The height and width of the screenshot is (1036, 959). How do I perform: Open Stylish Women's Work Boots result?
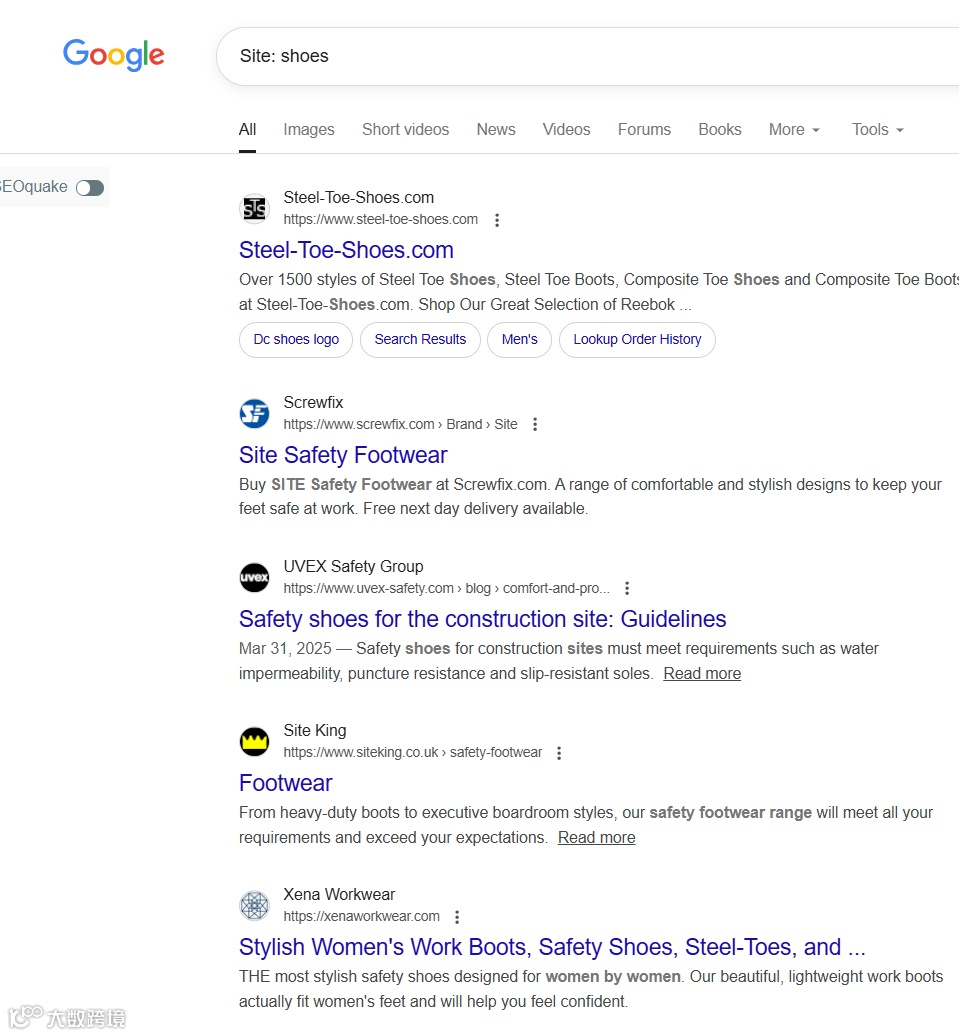552,947
